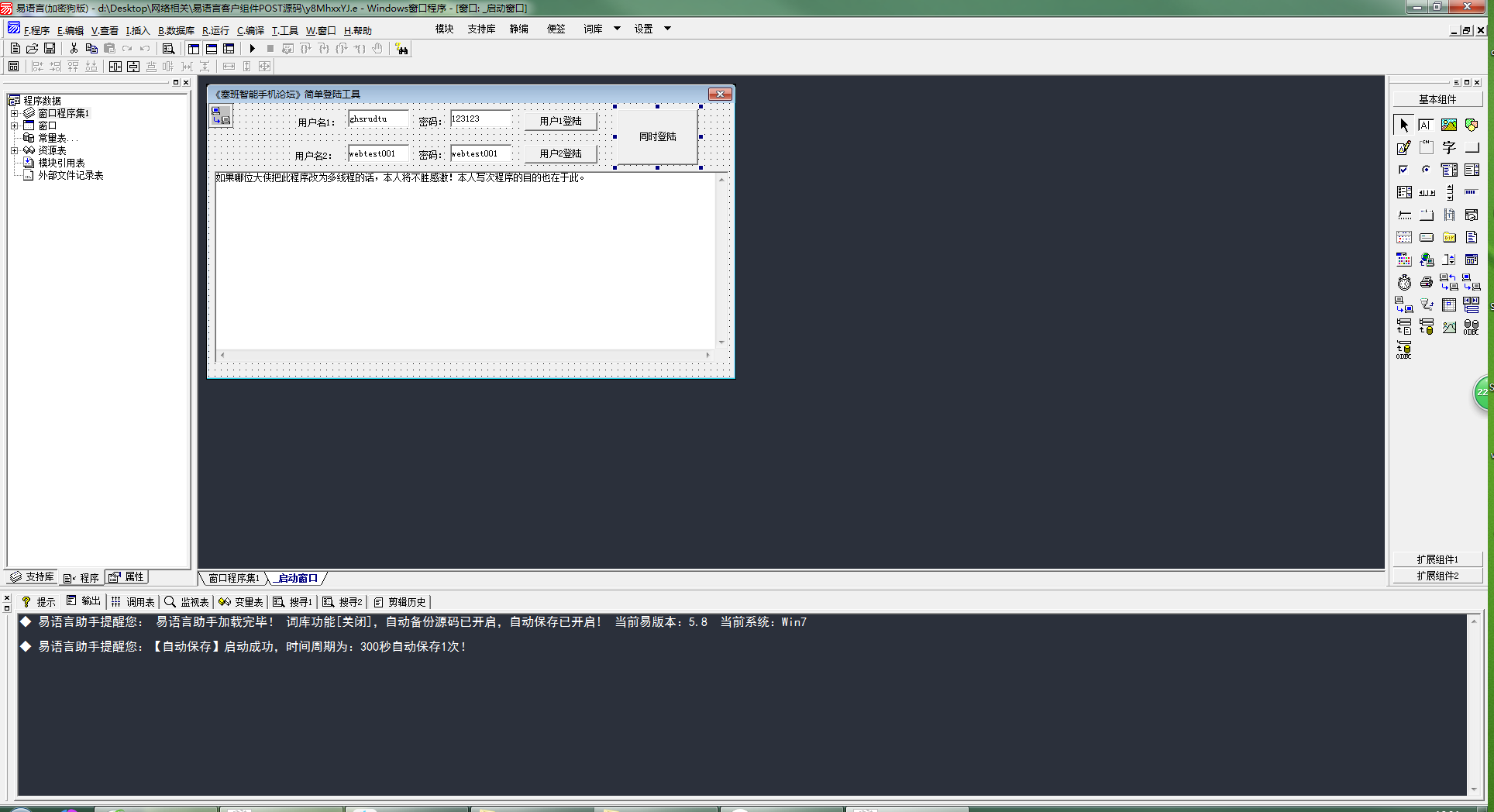
Task: Select the directory box DIR component icon
Action: (1448, 237)
